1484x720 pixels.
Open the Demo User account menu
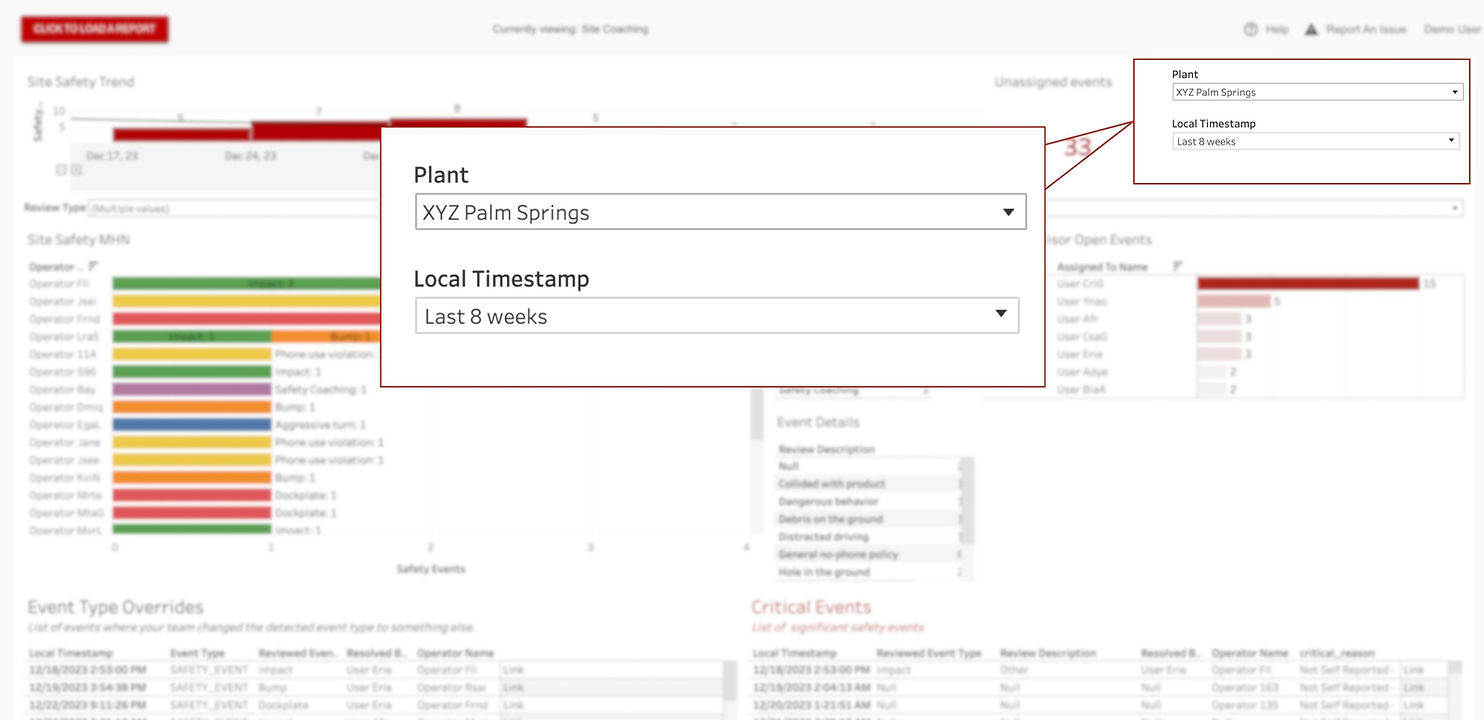tap(1450, 29)
